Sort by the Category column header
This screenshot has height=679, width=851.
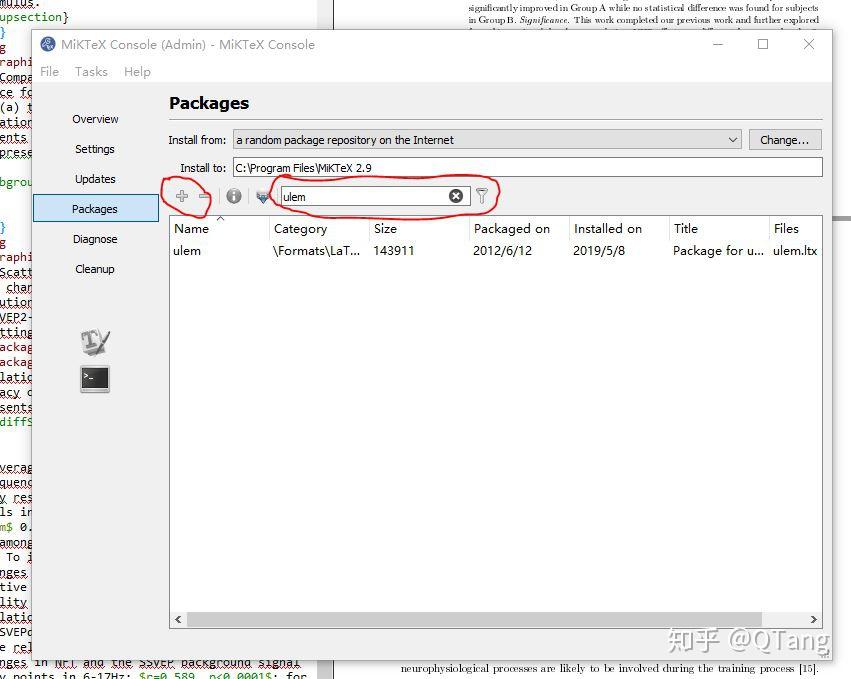(x=319, y=229)
